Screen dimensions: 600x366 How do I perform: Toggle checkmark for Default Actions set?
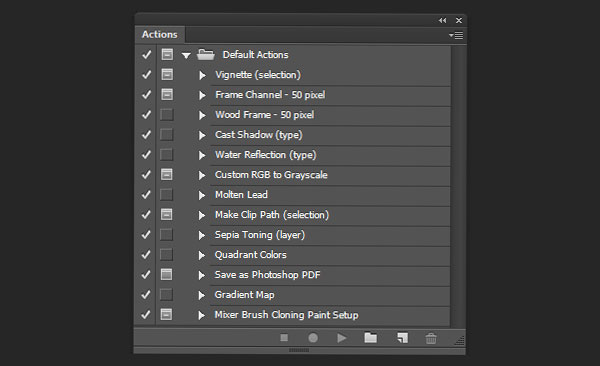tap(146, 54)
